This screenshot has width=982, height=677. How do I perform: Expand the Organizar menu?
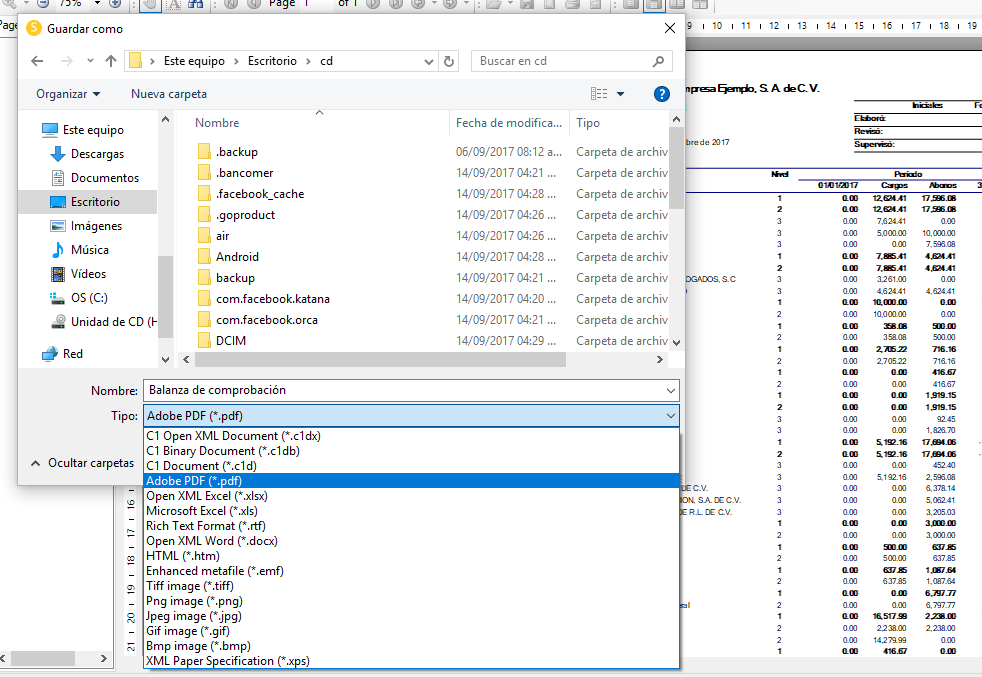coord(68,94)
